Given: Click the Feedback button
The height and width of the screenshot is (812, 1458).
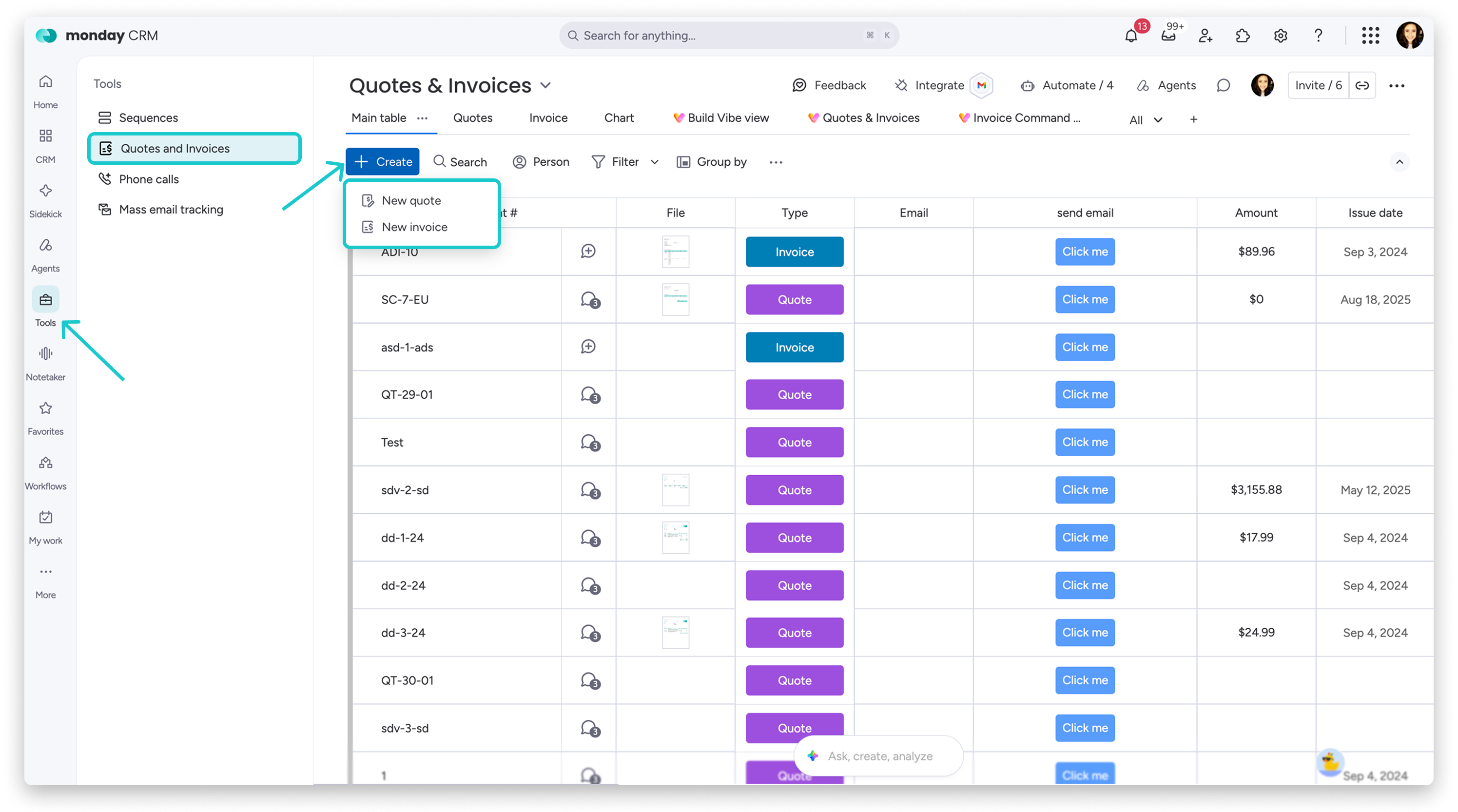Looking at the screenshot, I should tap(829, 85).
